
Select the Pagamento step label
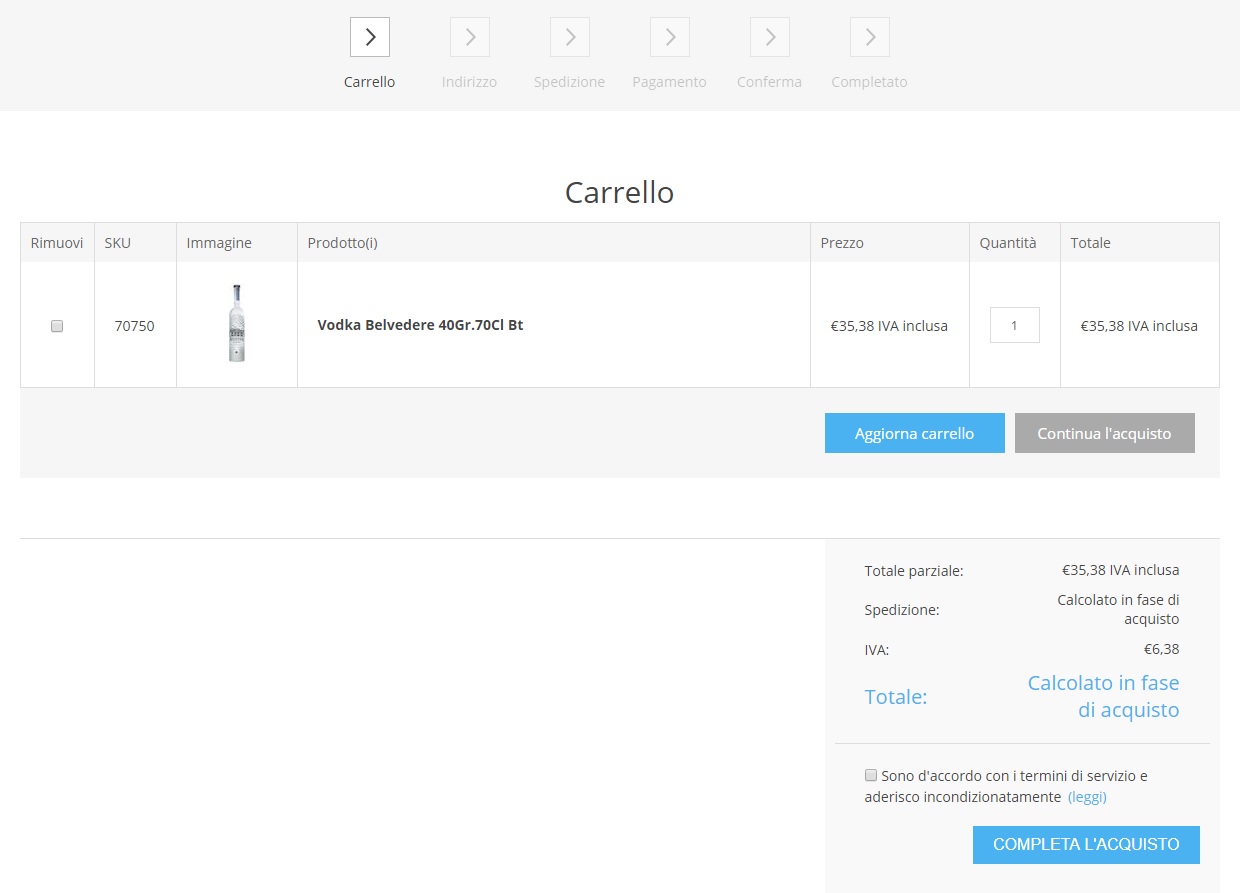point(670,82)
